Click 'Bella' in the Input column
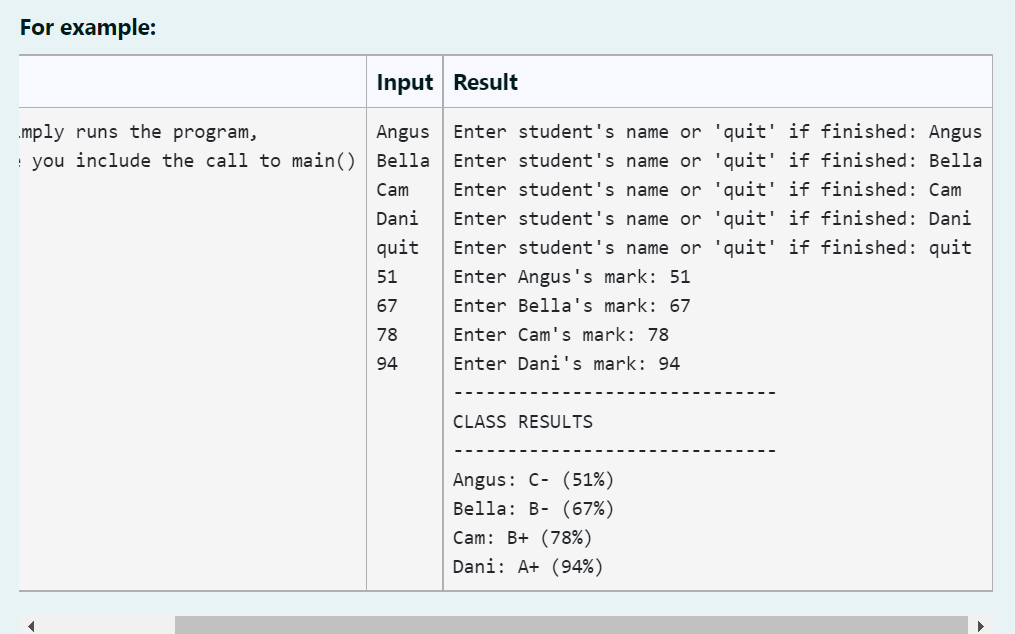 [x=402, y=161]
